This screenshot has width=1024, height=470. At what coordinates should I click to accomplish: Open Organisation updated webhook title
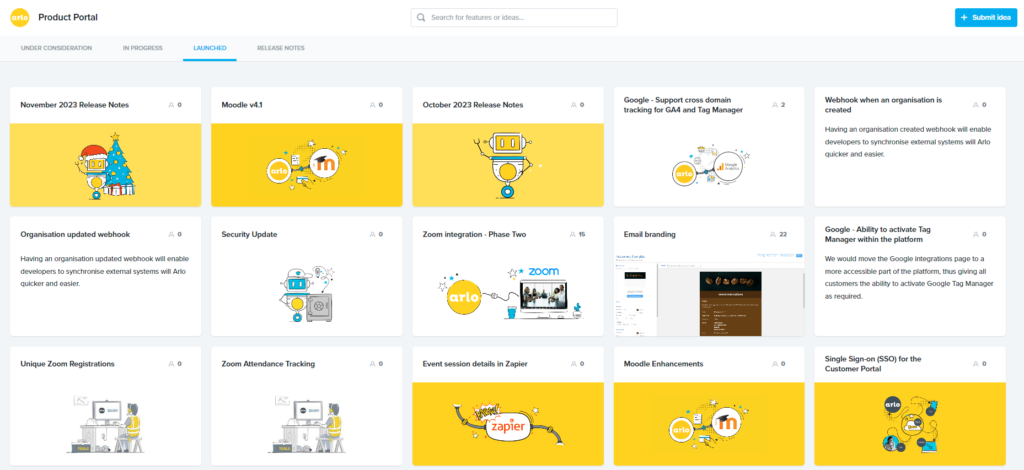pyautogui.click(x=75, y=234)
